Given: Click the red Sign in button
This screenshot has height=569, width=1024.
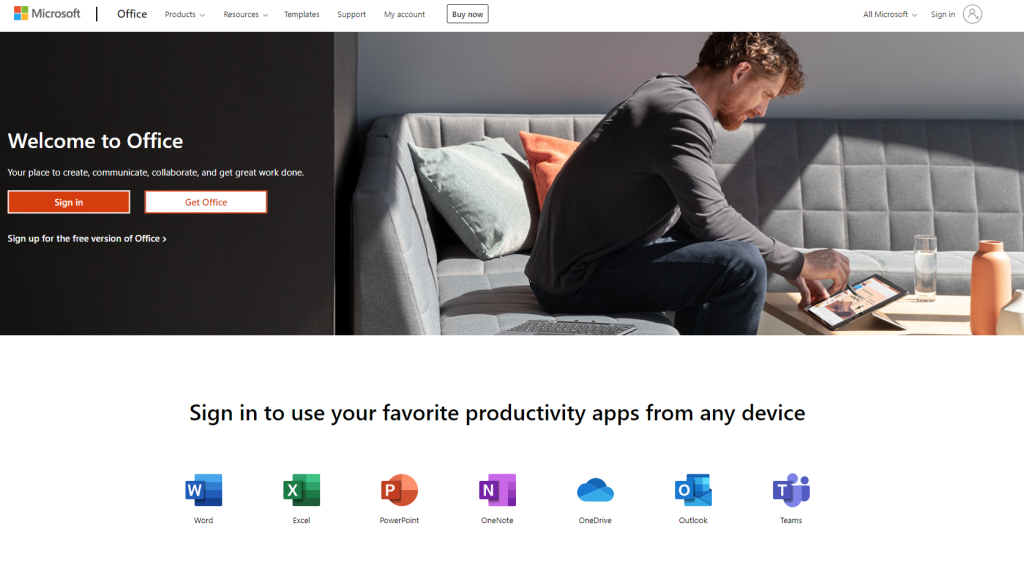Looking at the screenshot, I should pyautogui.click(x=69, y=202).
